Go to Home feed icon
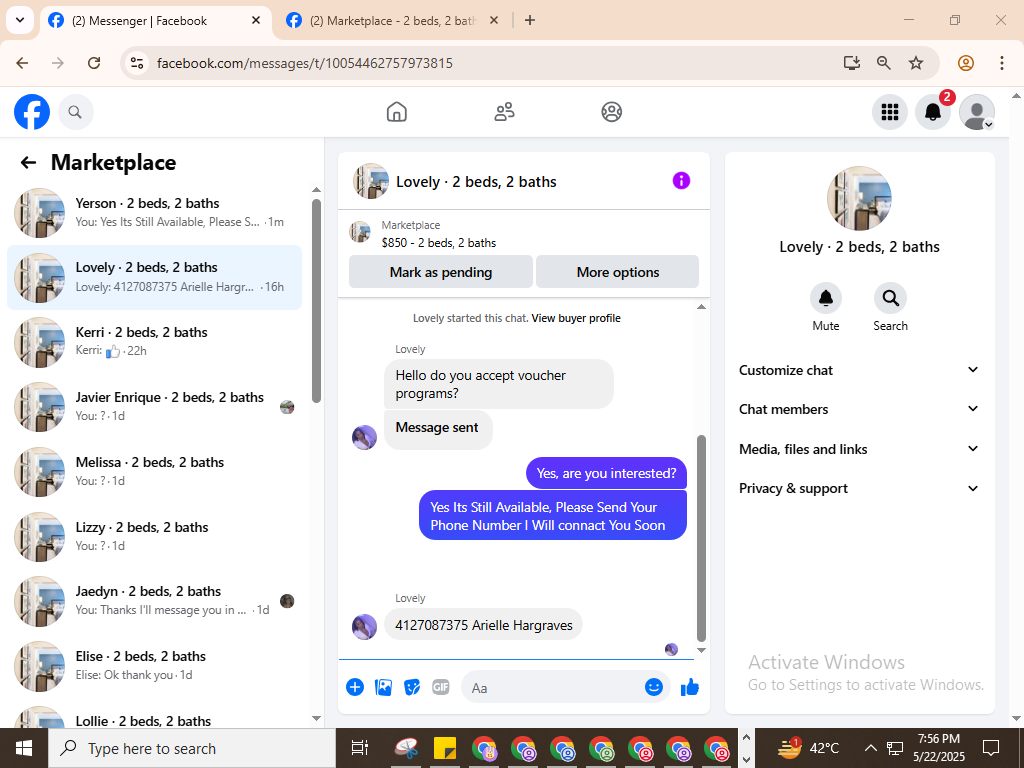 396,112
